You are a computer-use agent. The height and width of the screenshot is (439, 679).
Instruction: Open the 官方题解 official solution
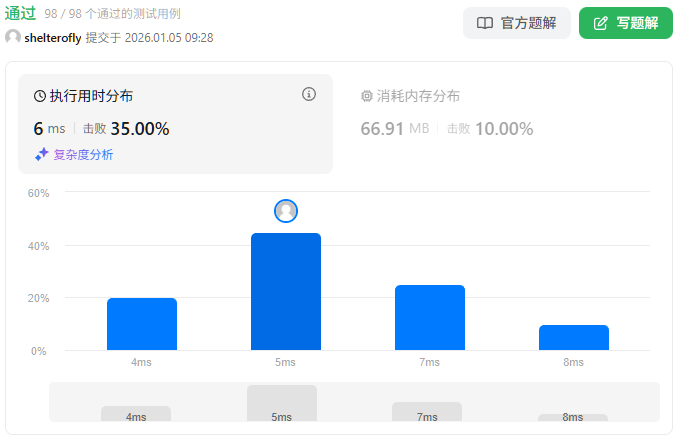(516, 23)
